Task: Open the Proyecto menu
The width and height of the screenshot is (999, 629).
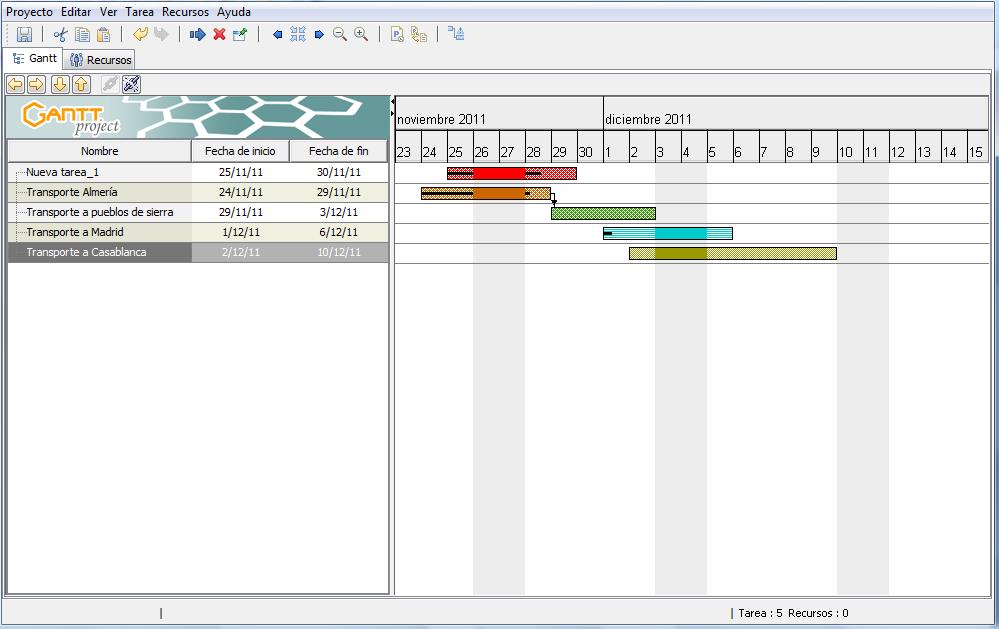Action: [29, 12]
